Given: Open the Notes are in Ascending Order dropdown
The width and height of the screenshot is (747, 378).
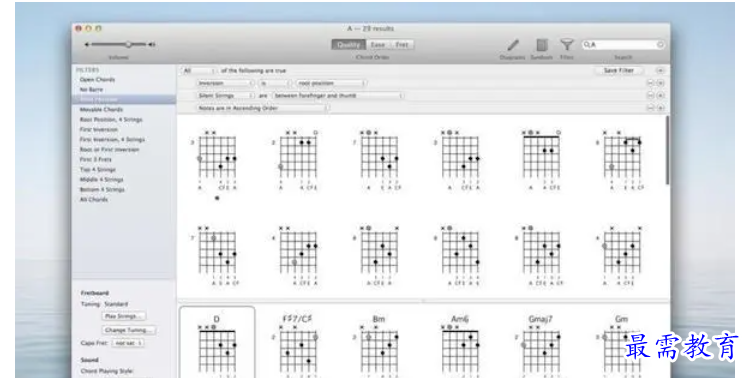Looking at the screenshot, I should click(x=263, y=108).
